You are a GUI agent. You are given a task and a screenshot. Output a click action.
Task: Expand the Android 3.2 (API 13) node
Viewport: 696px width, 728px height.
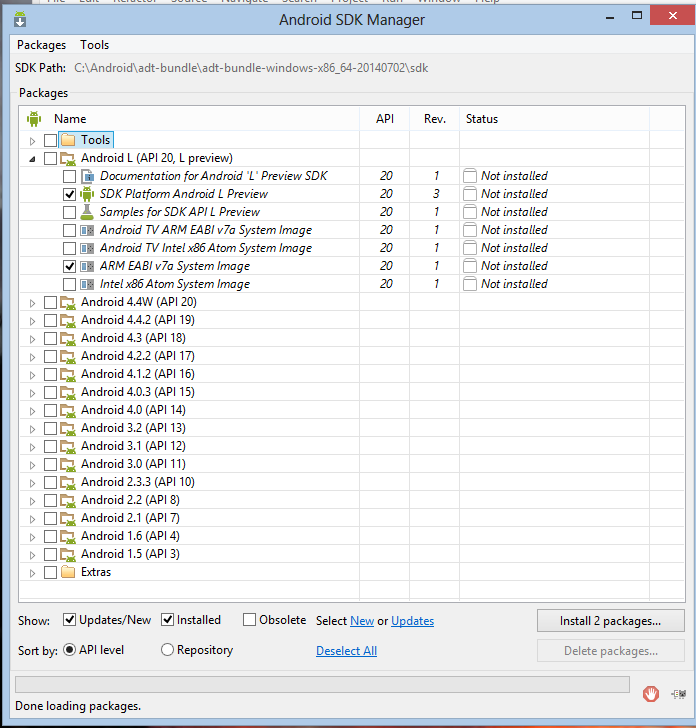click(32, 429)
